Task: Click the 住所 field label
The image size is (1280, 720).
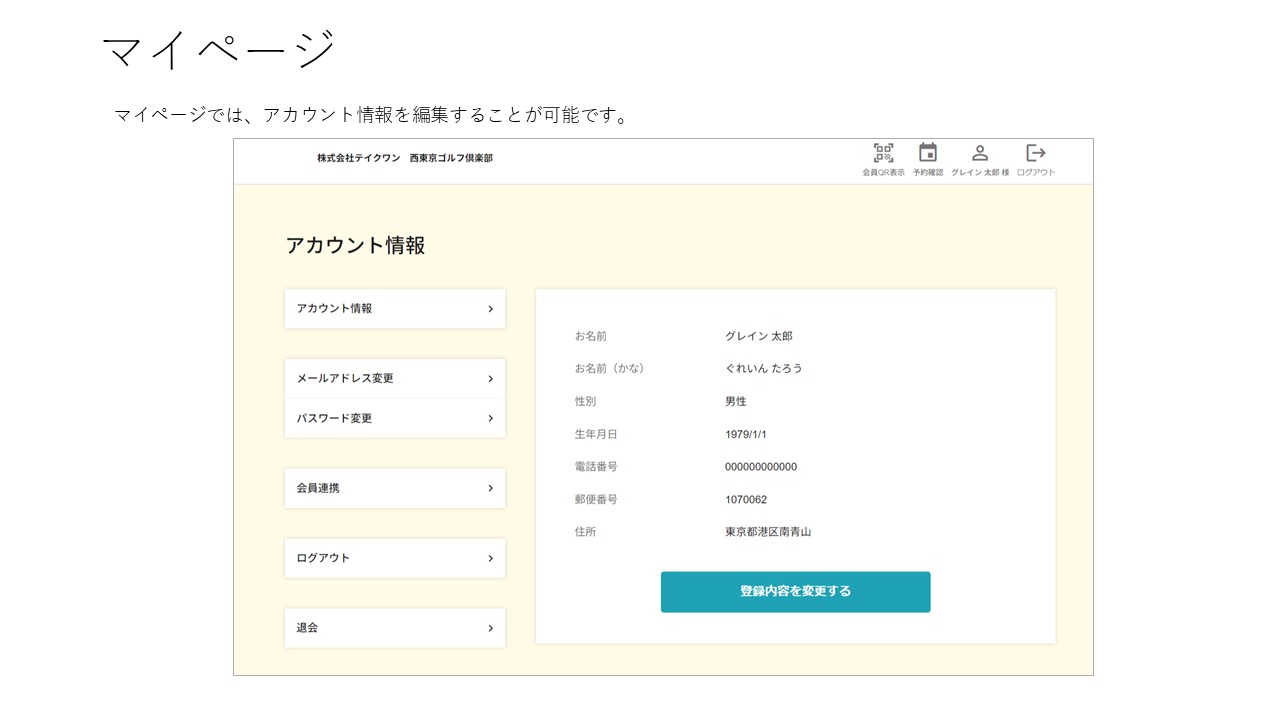Action: 585,532
